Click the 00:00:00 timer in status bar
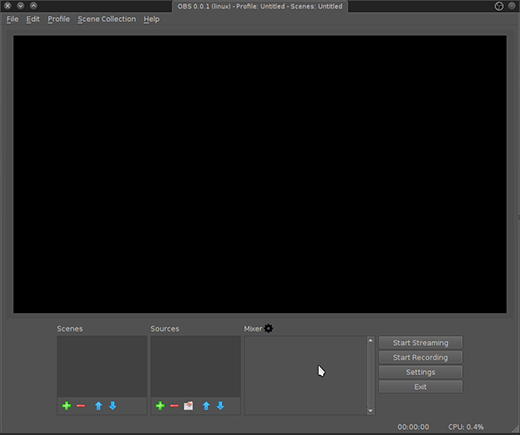Viewport: 520px width, 435px height. pos(413,427)
